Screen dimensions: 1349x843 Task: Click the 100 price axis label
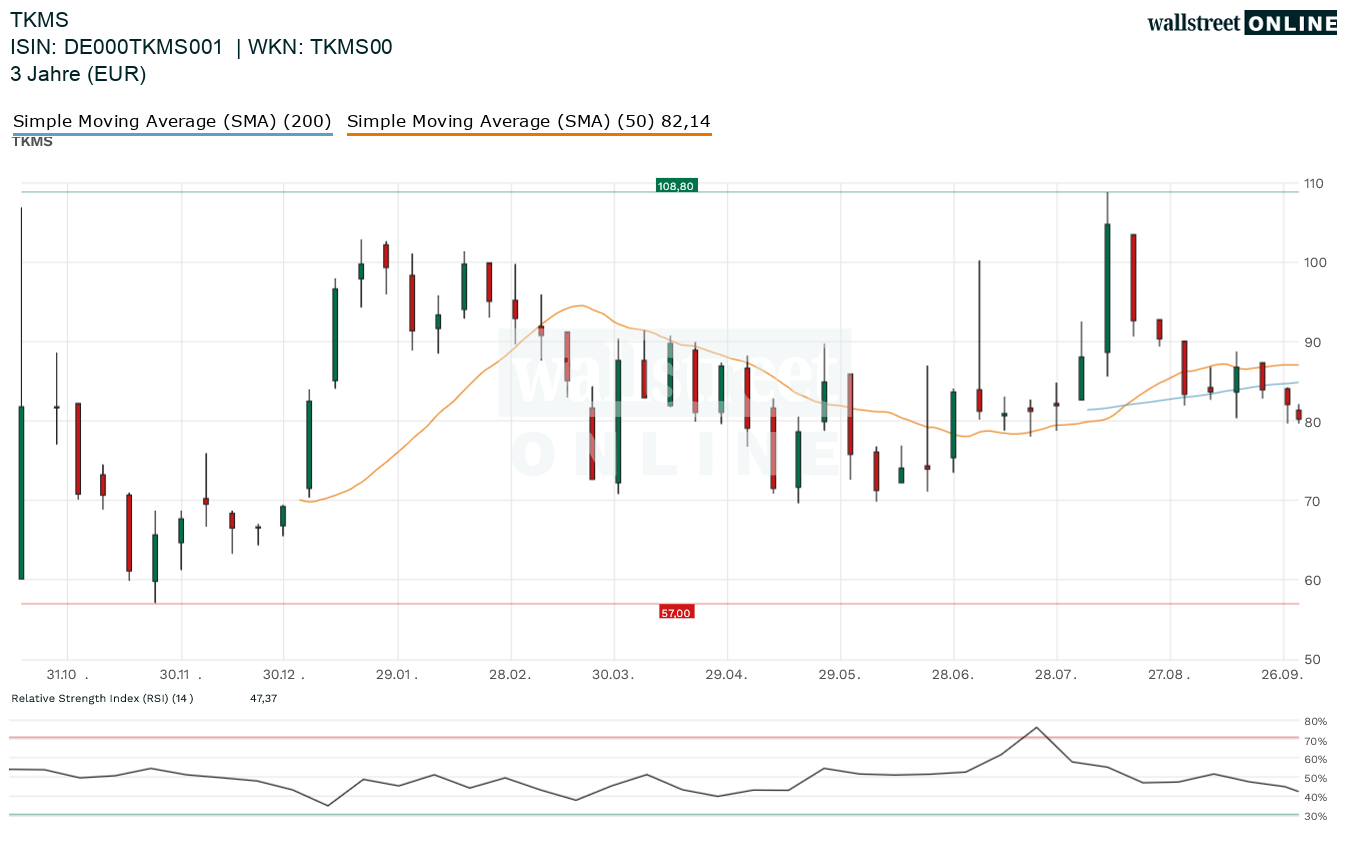click(x=1314, y=263)
